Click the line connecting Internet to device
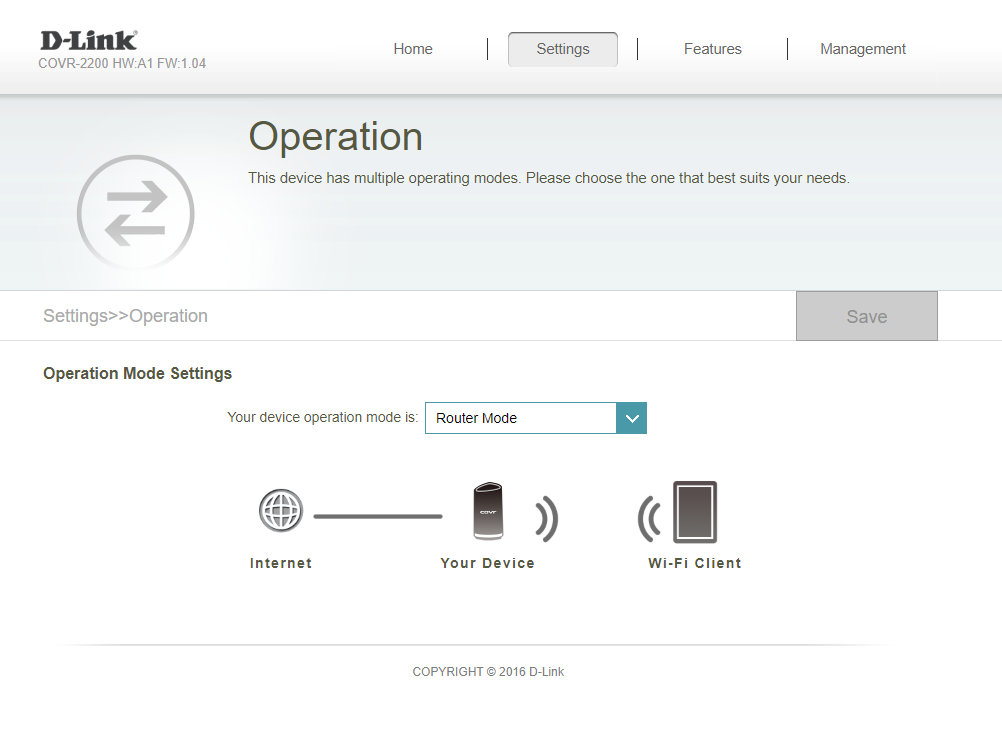Image resolution: width=1002 pixels, height=749 pixels. (377, 516)
